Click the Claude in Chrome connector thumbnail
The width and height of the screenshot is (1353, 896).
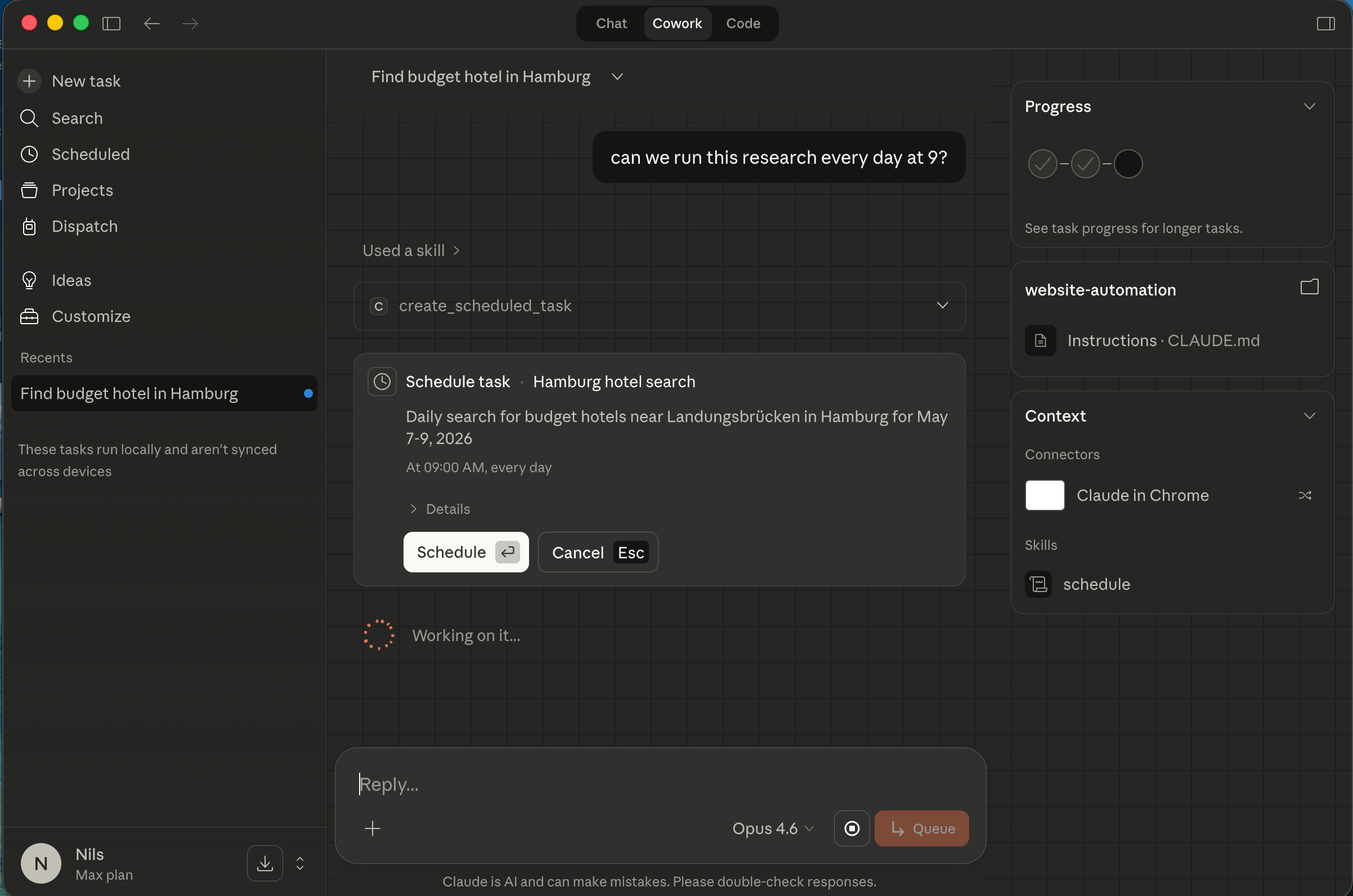tap(1045, 495)
